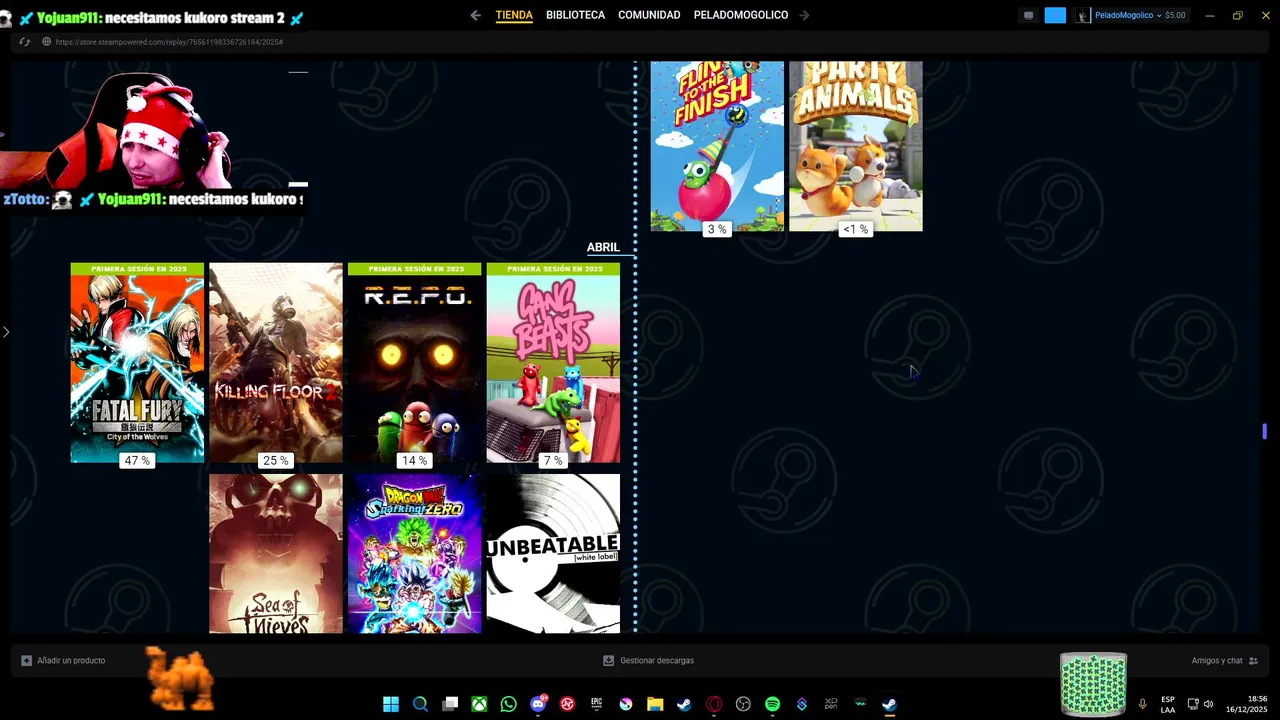Open the Killing Floor 2 cover
Viewport: 1280px width, 720px height.
276,363
